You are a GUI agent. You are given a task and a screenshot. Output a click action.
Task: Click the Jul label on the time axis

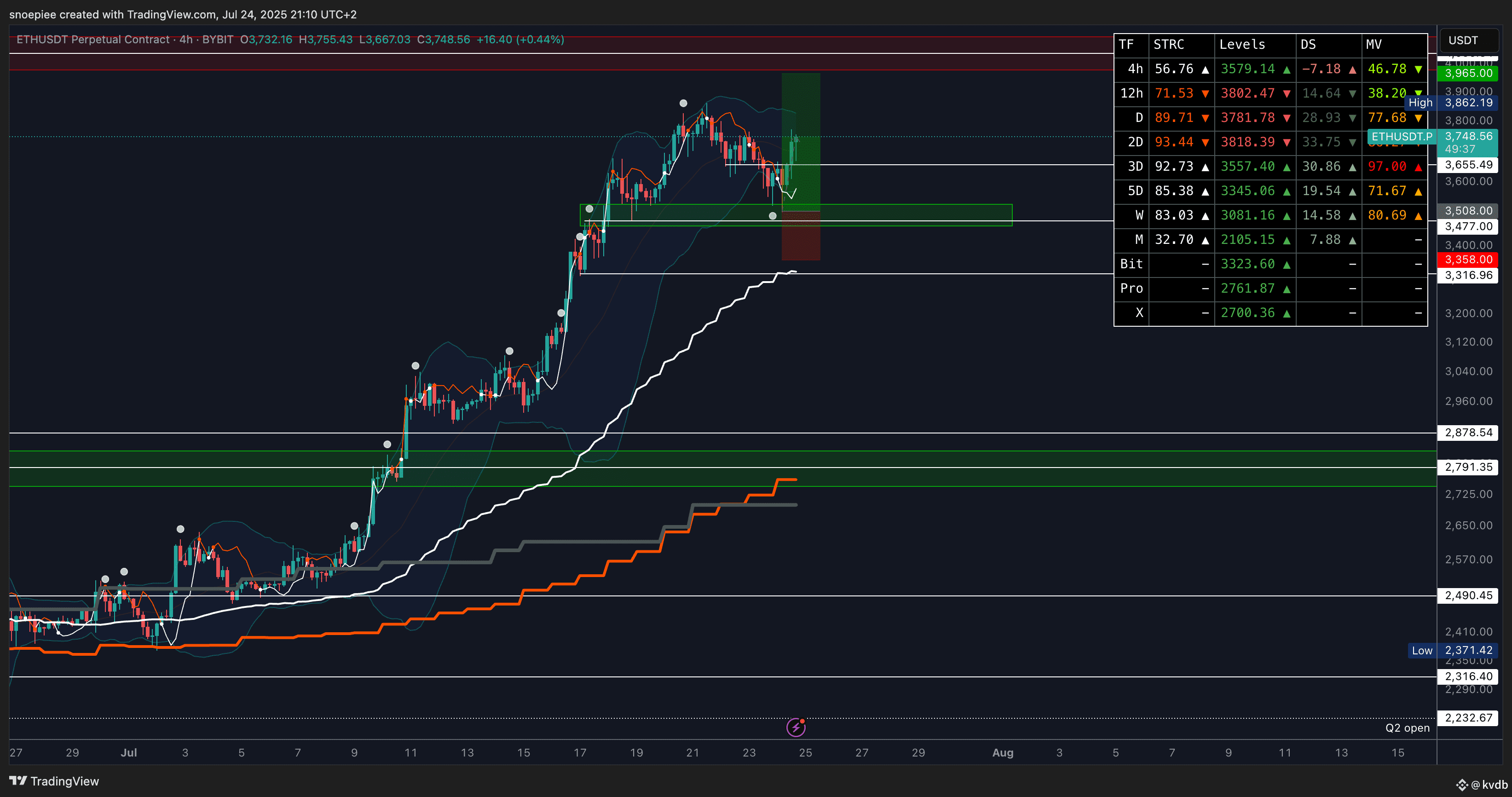pyautogui.click(x=128, y=752)
